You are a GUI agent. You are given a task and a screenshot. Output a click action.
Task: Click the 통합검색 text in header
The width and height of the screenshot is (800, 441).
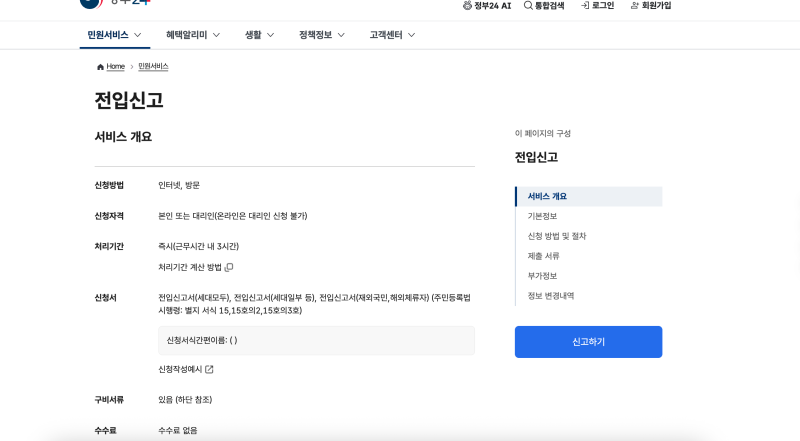point(549,6)
